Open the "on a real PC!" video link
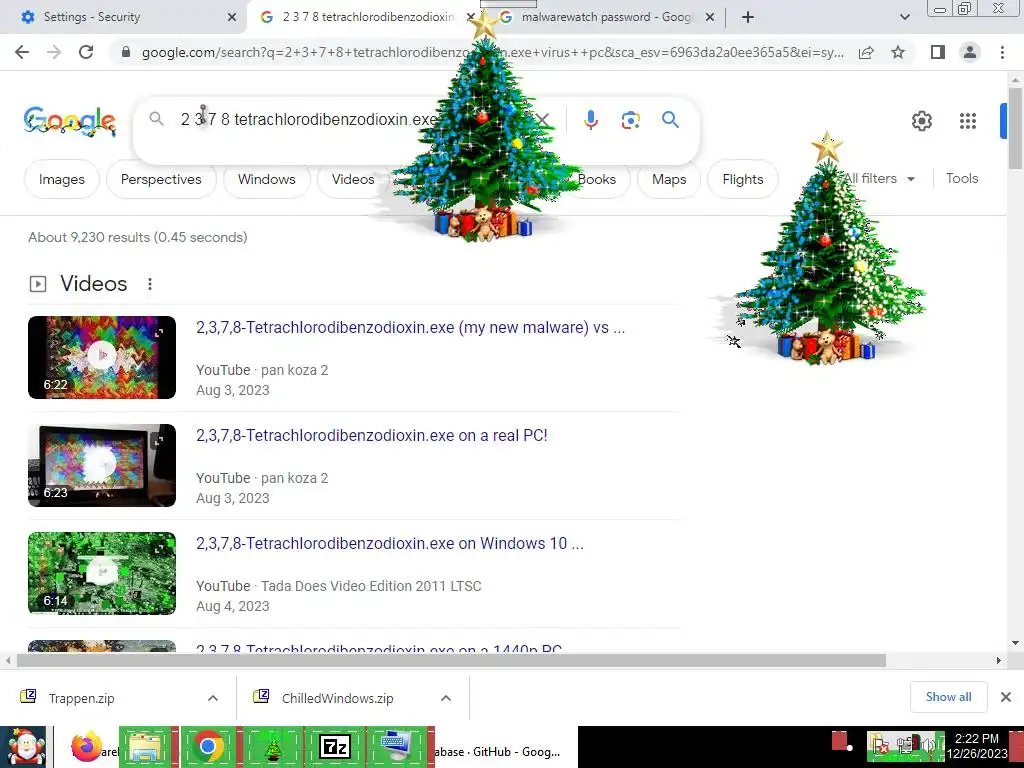The image size is (1024, 768). [x=372, y=436]
